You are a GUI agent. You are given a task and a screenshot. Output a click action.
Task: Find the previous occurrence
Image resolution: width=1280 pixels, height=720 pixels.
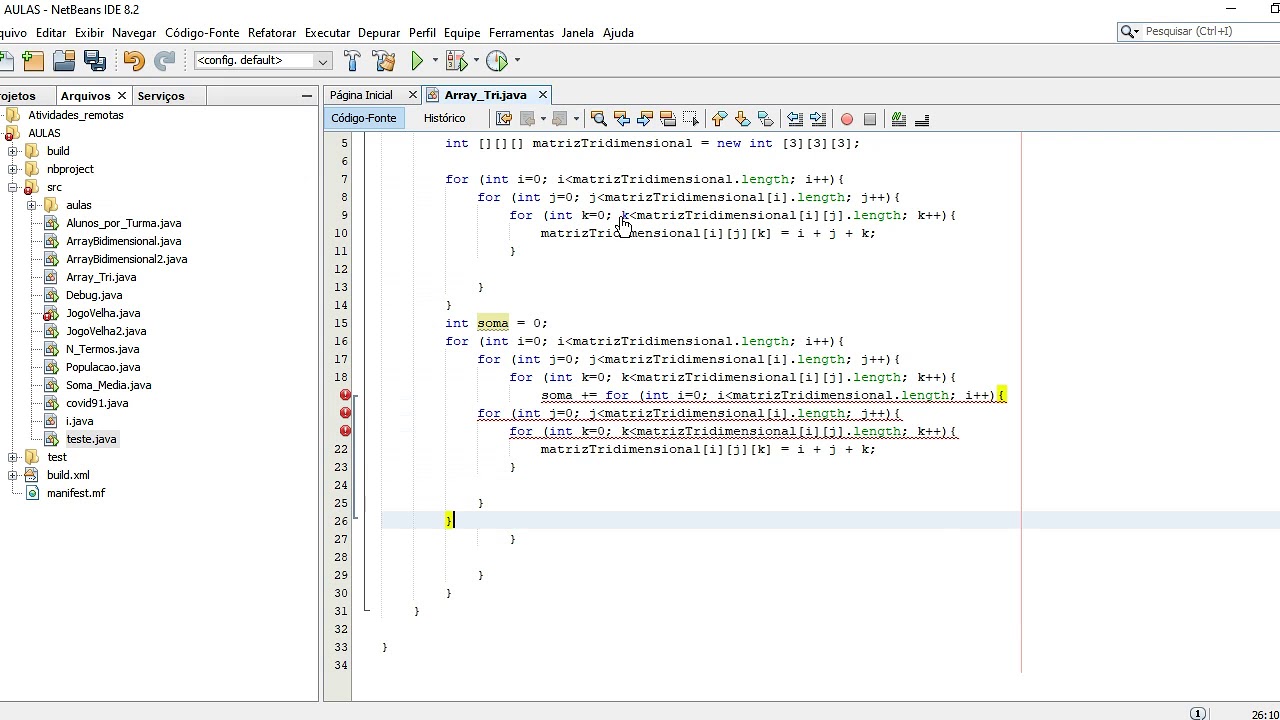point(622,119)
